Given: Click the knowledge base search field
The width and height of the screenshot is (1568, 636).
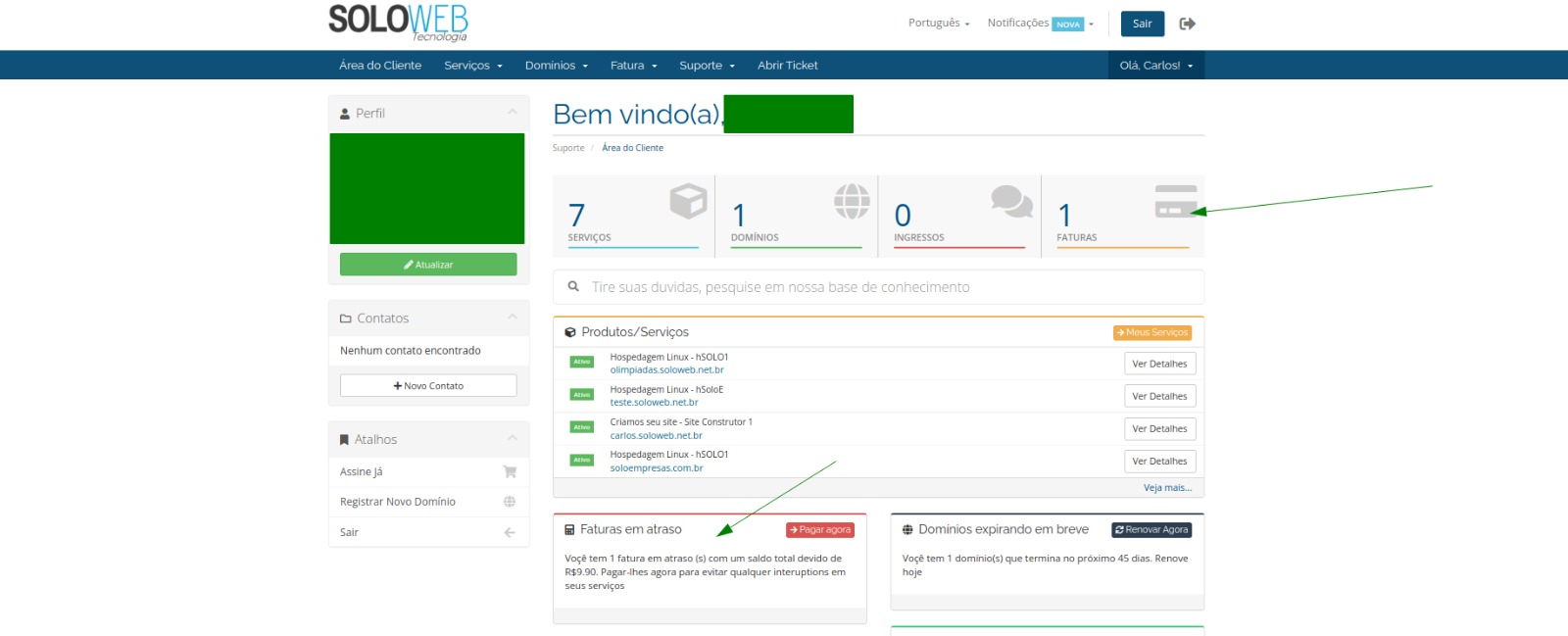Looking at the screenshot, I should click(878, 287).
